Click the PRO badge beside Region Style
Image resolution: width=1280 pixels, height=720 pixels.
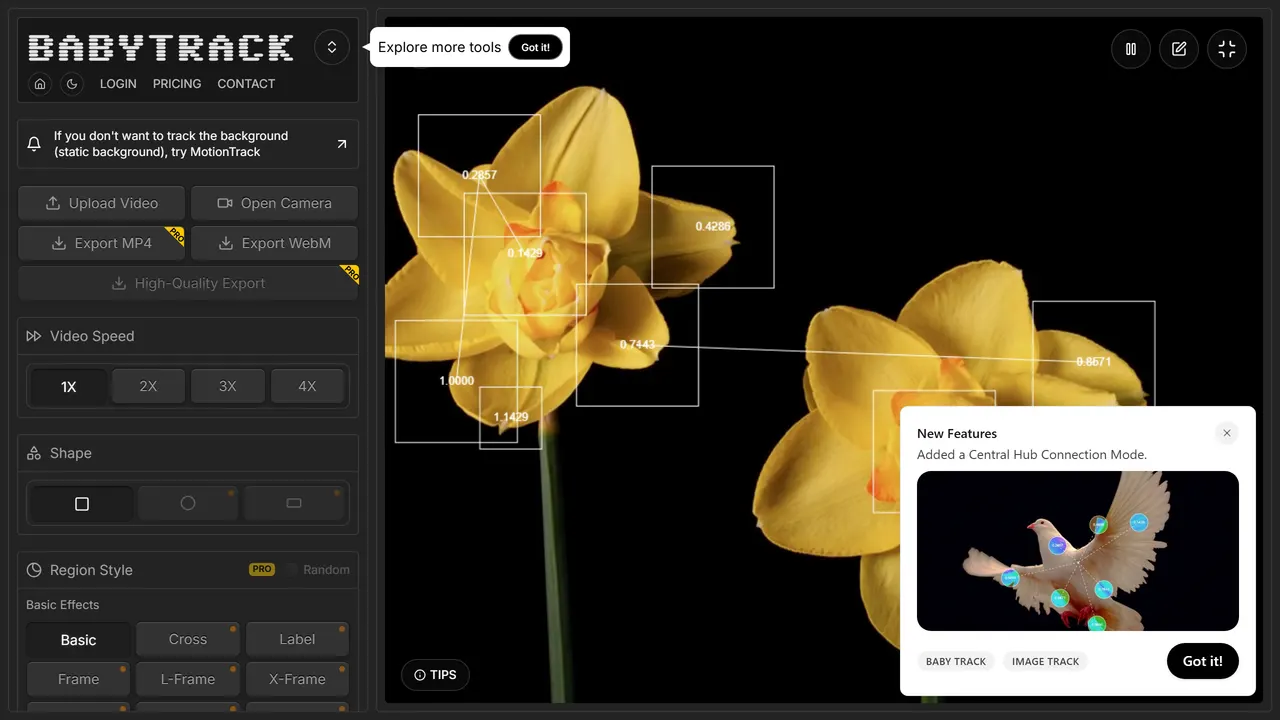click(x=262, y=569)
